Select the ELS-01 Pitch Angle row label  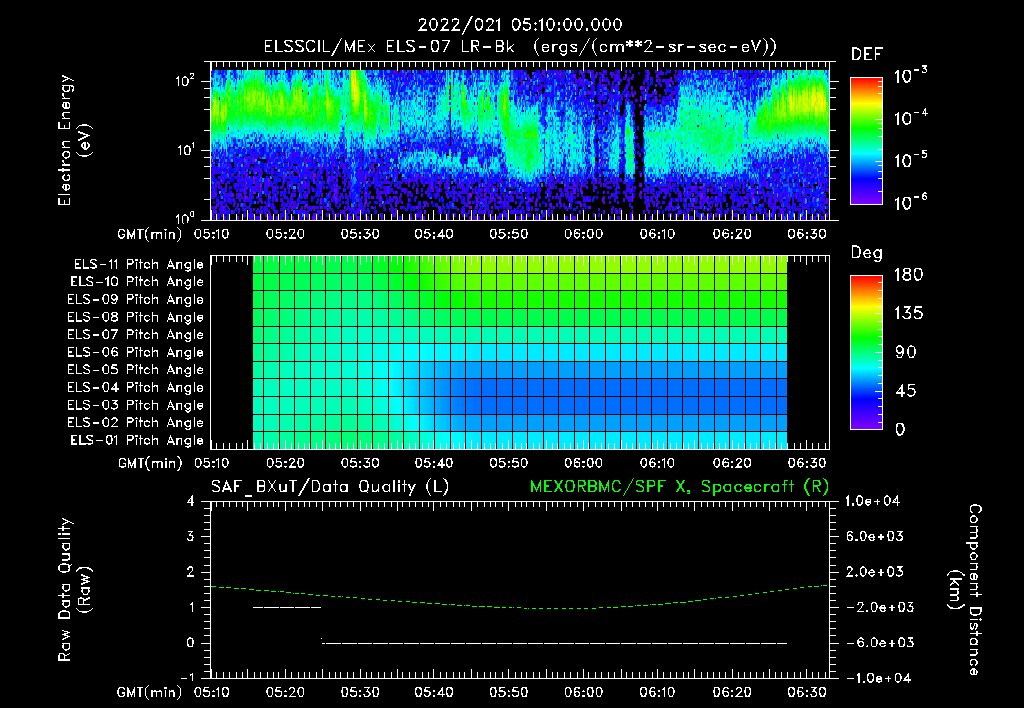tap(137, 440)
